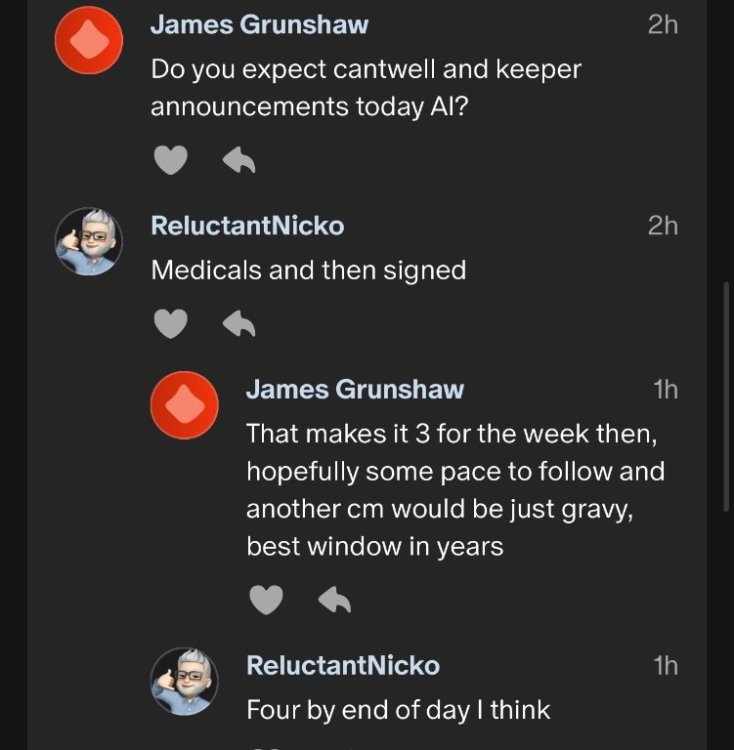Select the James Grunshaw name on the nested reply
Image resolution: width=734 pixels, height=750 pixels.
(355, 389)
